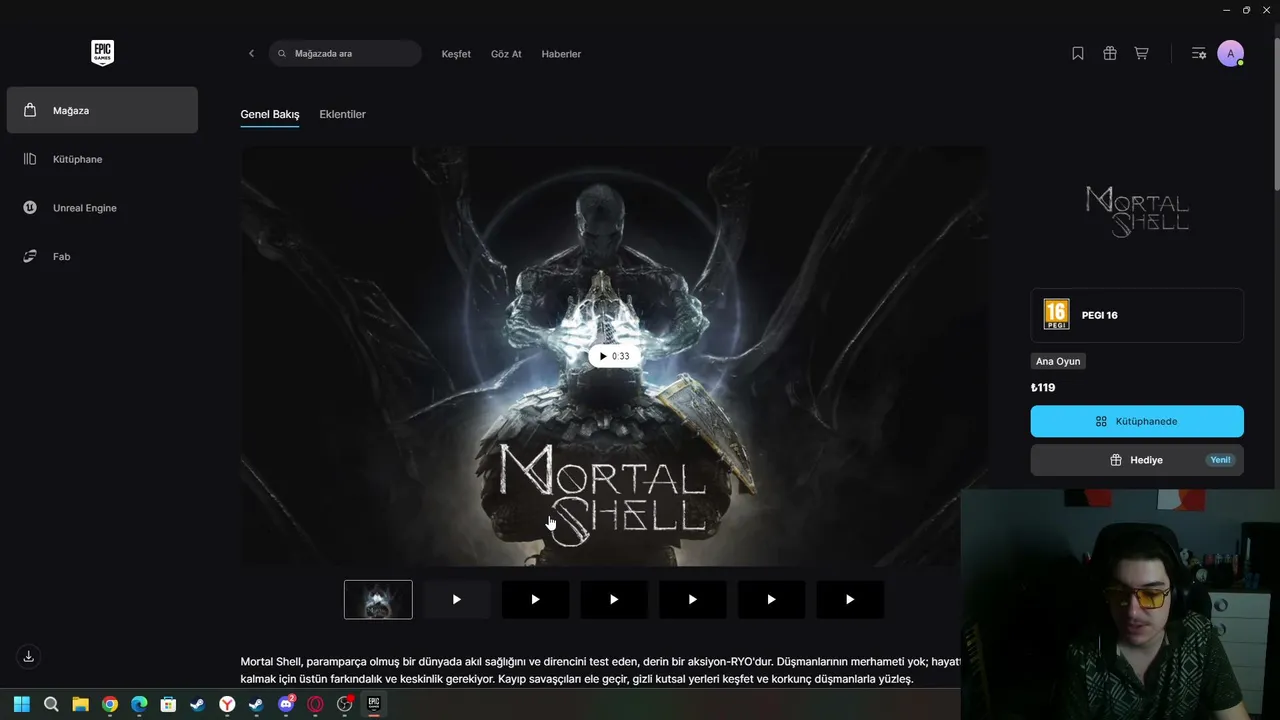Play the 0:33 Mortal Shell trailer
The image size is (1280, 720).
point(614,356)
